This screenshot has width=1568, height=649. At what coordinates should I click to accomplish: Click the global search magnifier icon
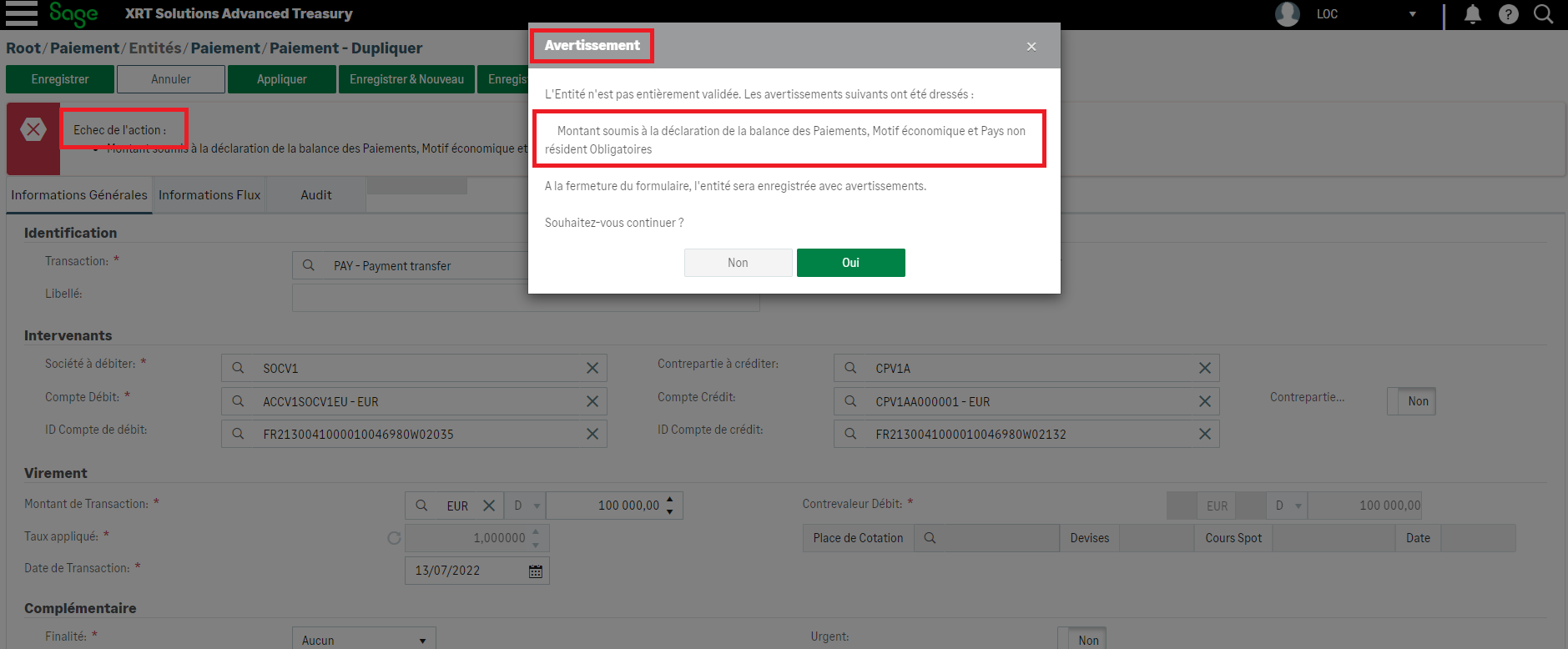click(1543, 14)
